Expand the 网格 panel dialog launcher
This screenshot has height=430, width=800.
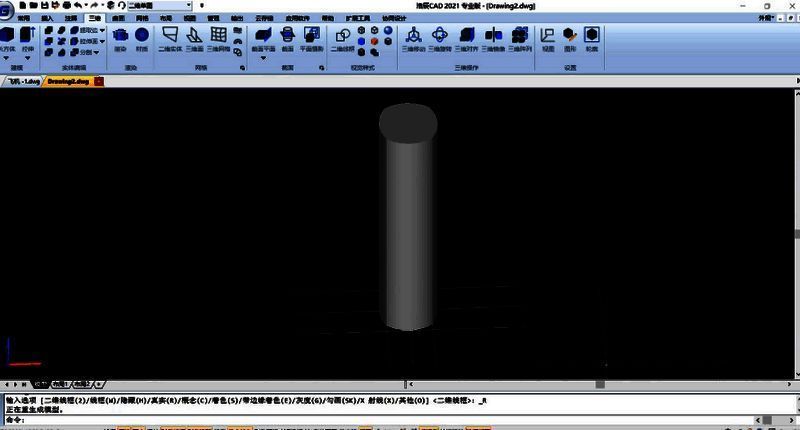click(x=242, y=68)
